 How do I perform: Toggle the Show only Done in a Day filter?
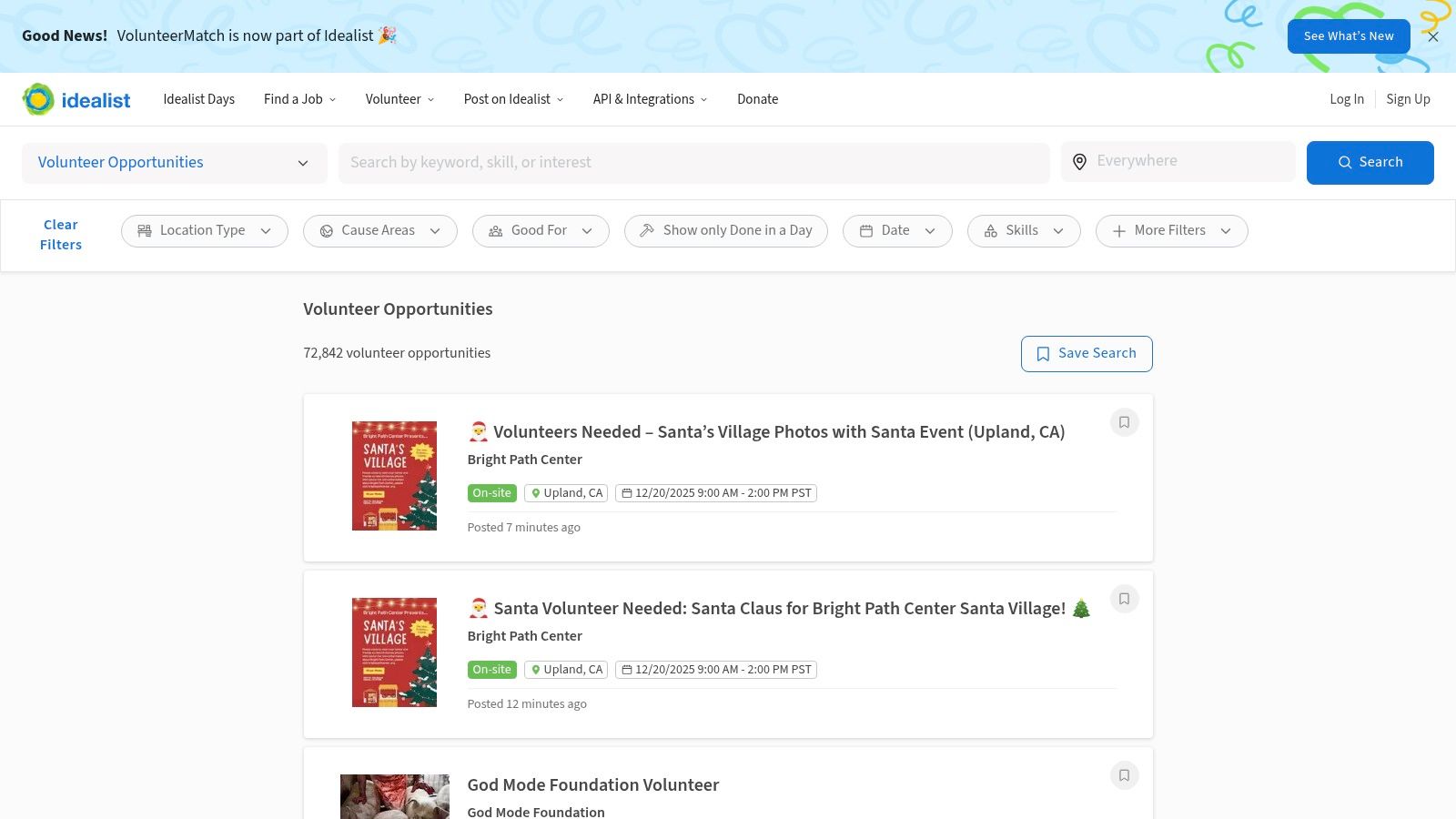[x=725, y=231]
